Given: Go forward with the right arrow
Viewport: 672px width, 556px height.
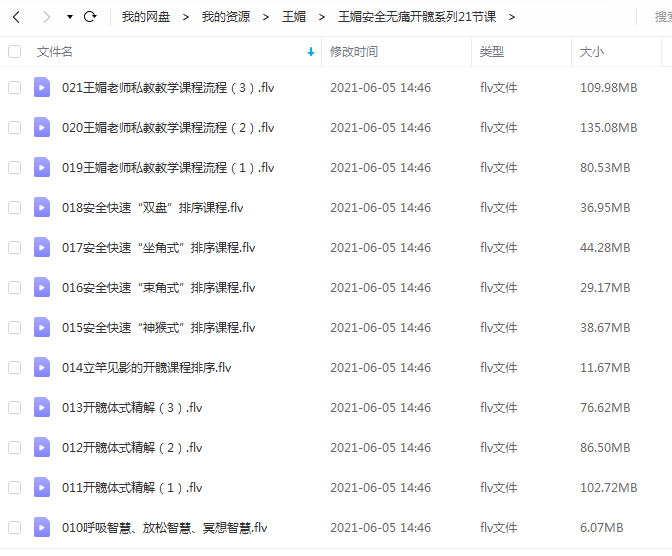Looking at the screenshot, I should (x=47, y=17).
